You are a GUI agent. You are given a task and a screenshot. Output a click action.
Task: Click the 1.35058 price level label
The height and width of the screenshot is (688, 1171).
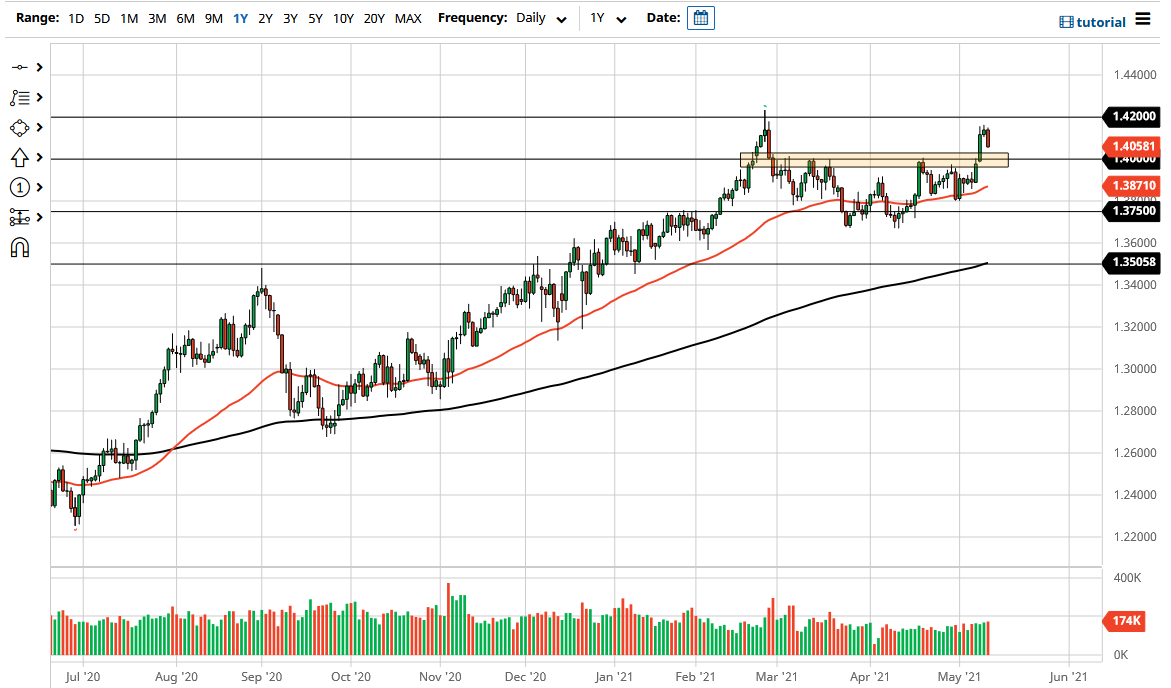[1132, 262]
